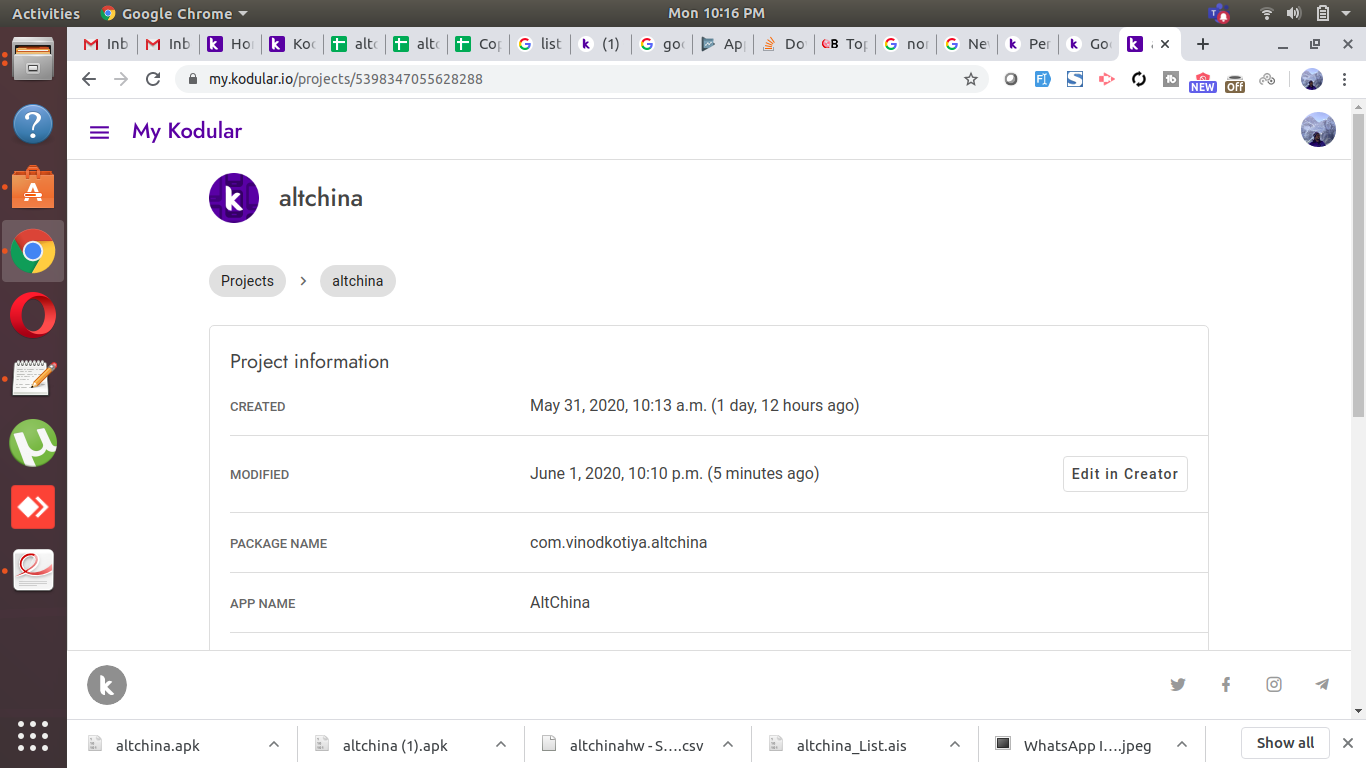1366x768 pixels.
Task: Click the Chrome profile avatar in toolbar
Action: pyautogui.click(x=1312, y=79)
